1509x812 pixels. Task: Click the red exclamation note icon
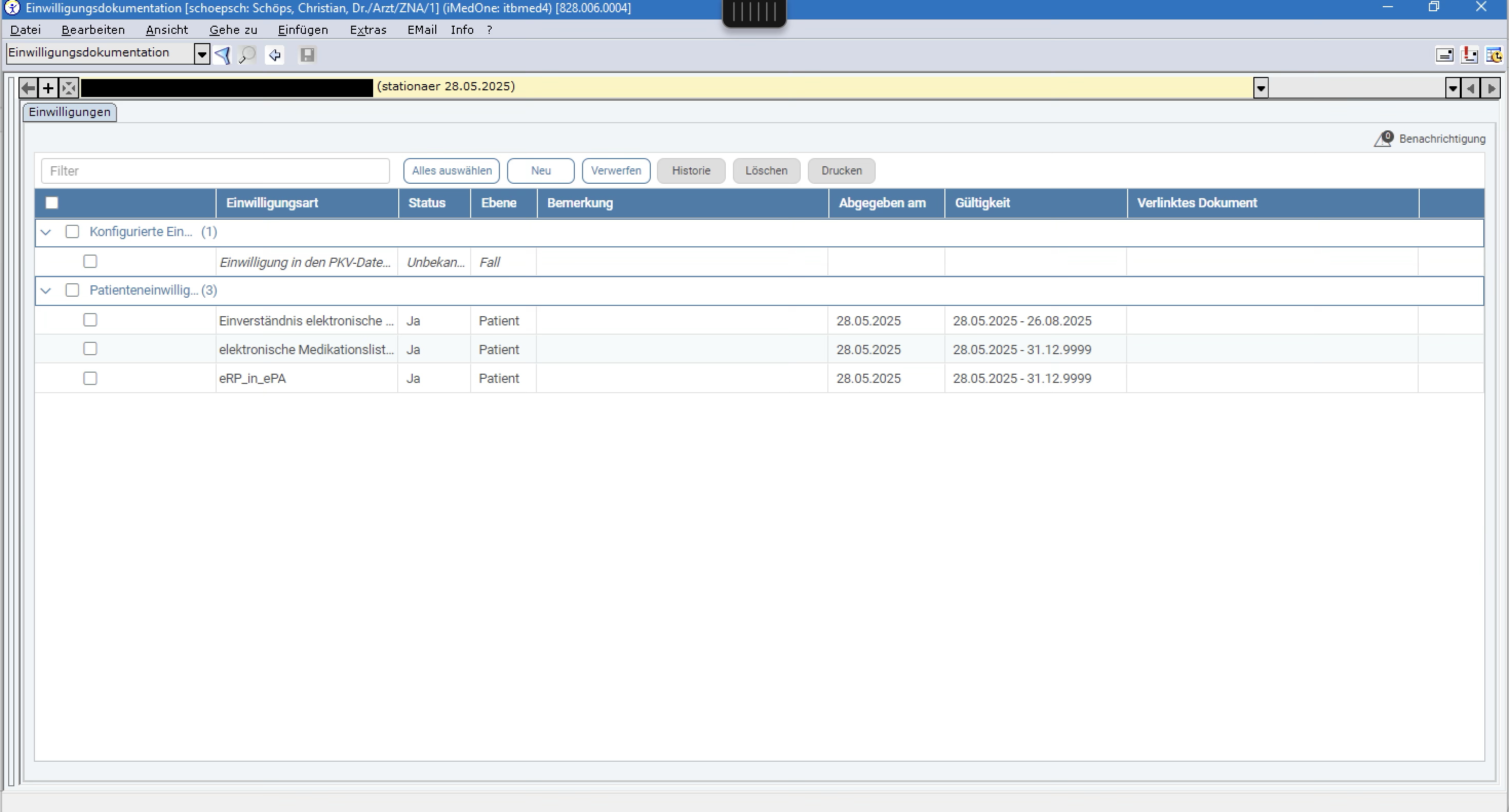(1469, 55)
